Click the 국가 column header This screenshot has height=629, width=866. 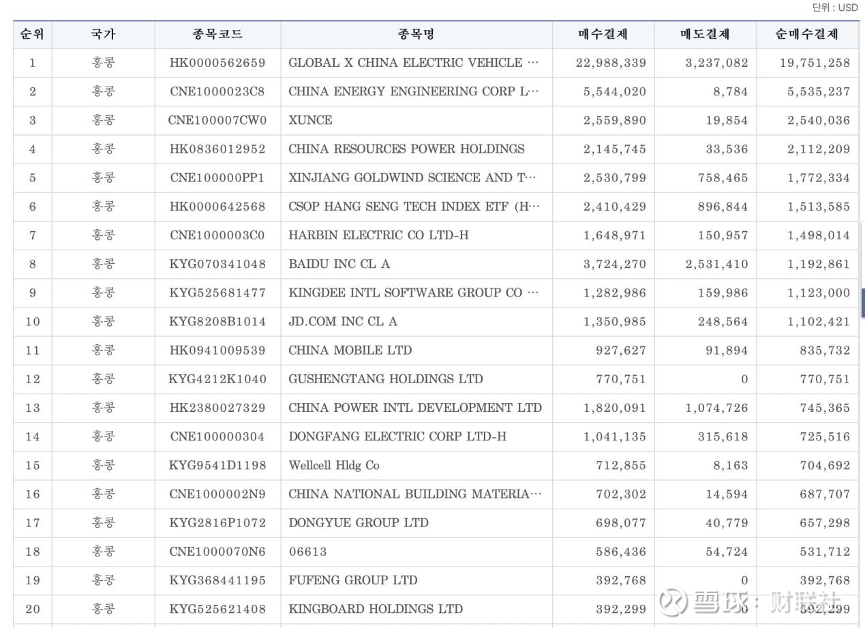(x=103, y=34)
